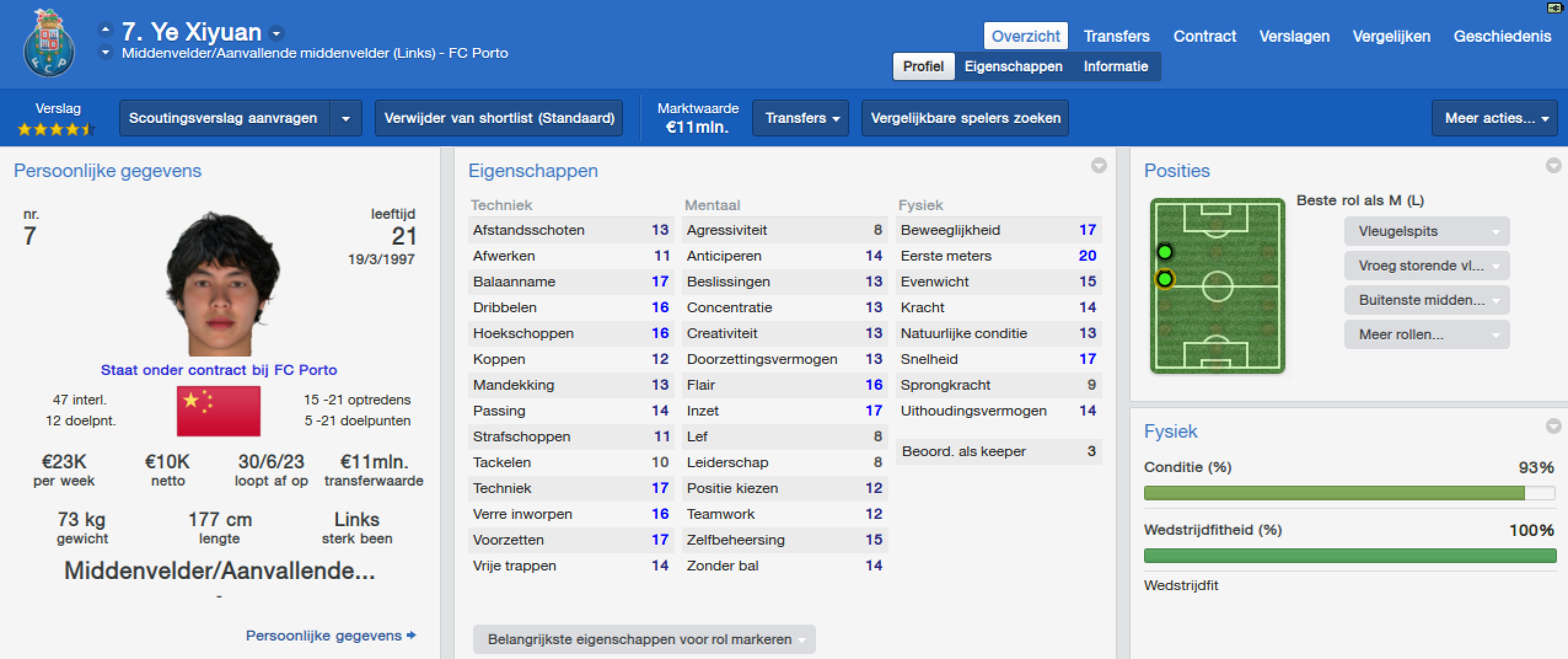Click the China national flag

pos(219,411)
